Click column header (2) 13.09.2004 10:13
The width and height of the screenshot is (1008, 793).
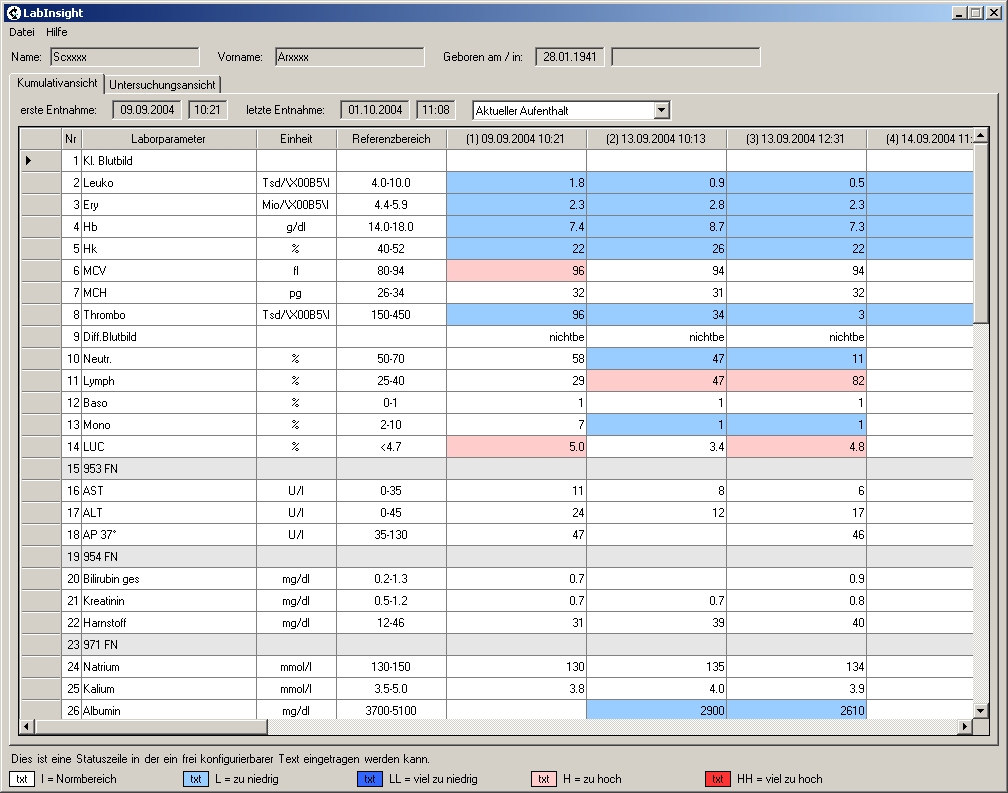[x=656, y=139]
